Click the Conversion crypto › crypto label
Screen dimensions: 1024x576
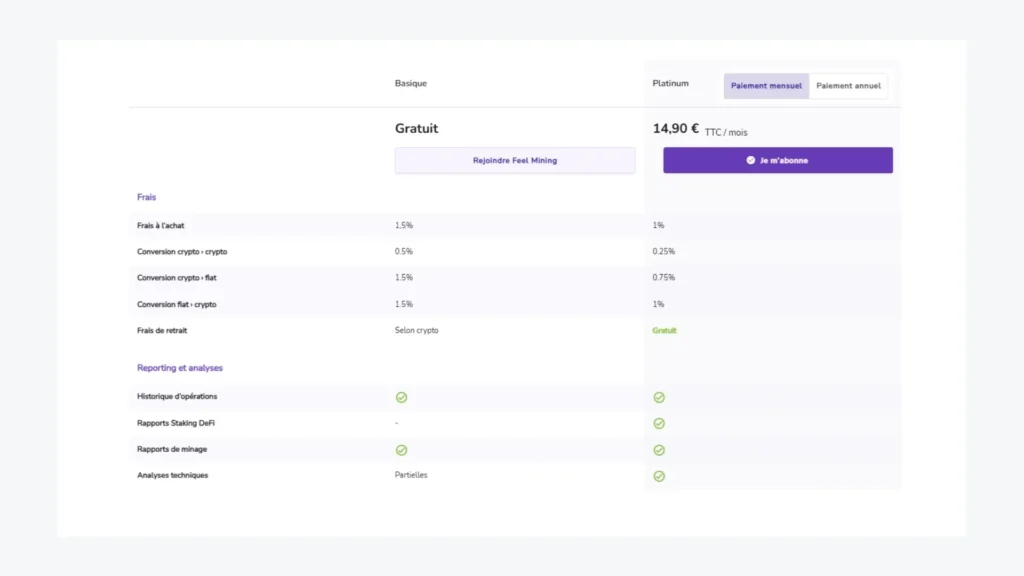click(182, 251)
